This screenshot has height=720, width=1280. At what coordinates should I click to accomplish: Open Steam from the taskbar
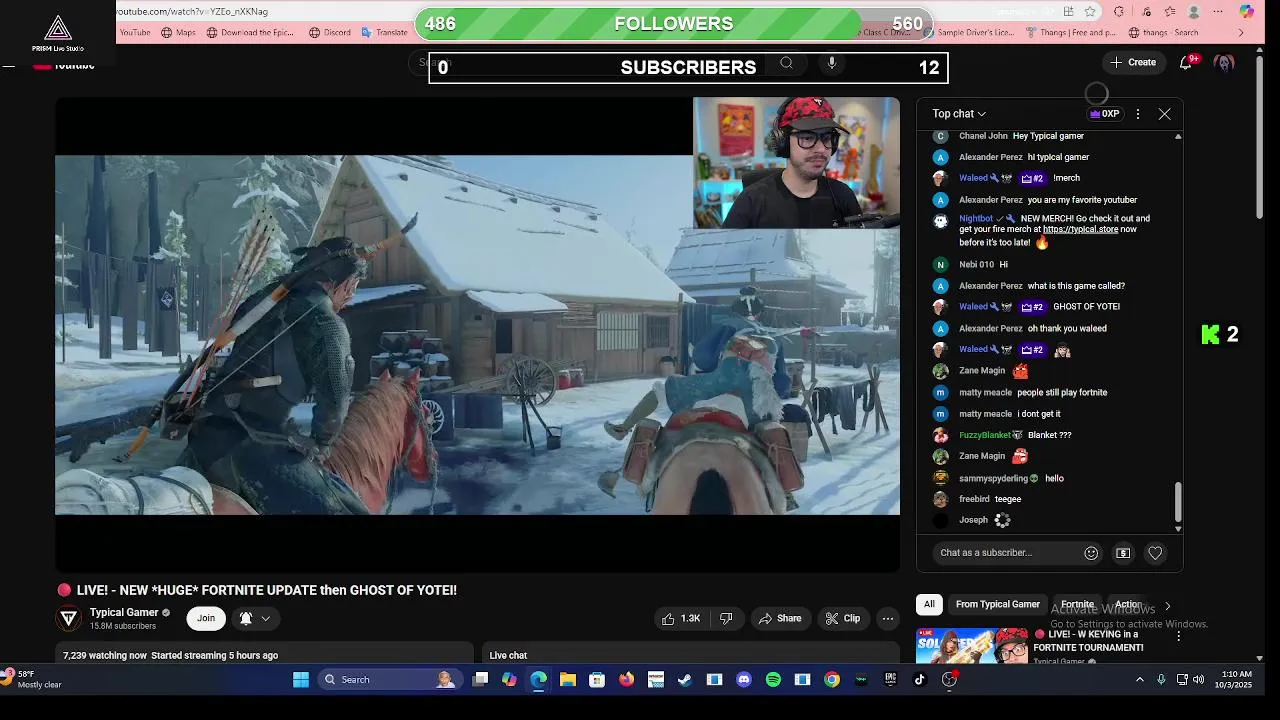pos(685,680)
